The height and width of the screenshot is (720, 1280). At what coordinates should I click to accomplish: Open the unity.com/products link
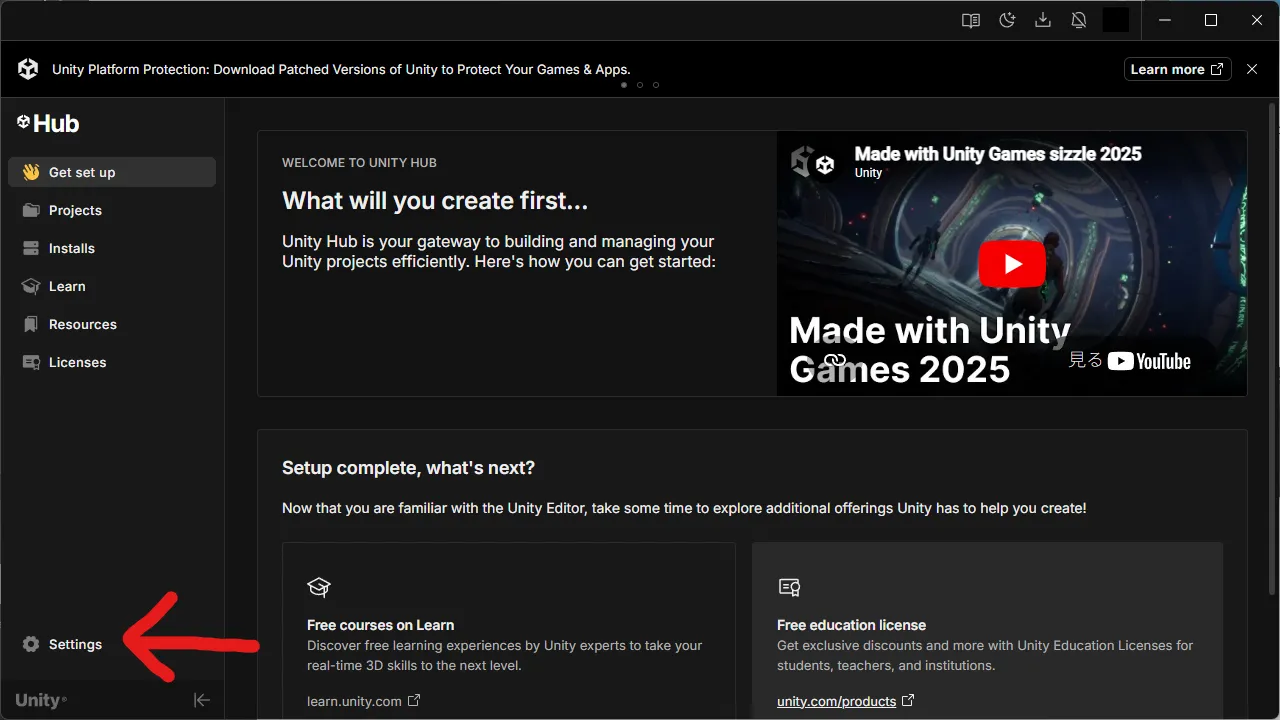(838, 701)
